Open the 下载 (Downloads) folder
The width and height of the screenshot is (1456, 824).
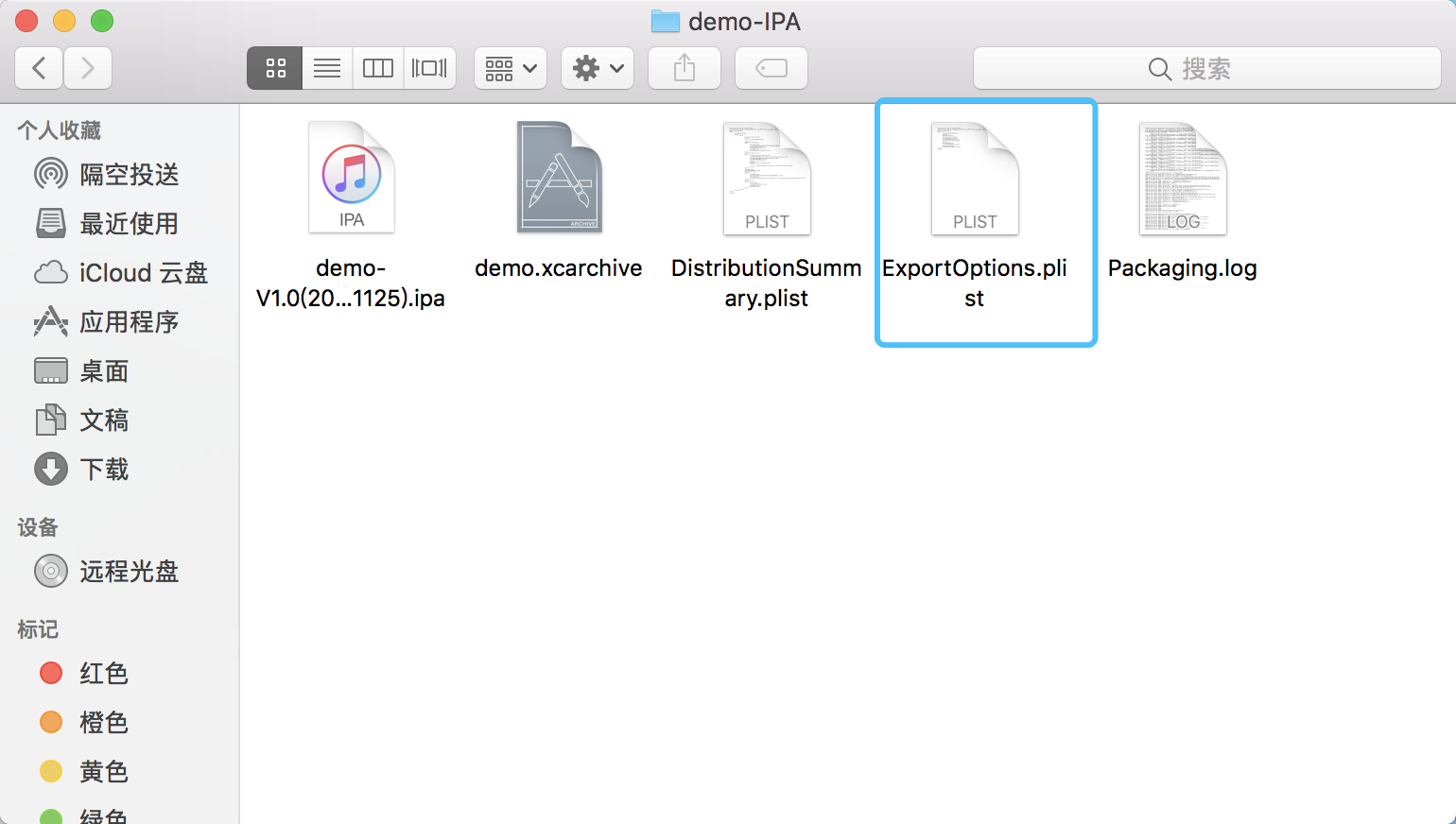click(101, 469)
